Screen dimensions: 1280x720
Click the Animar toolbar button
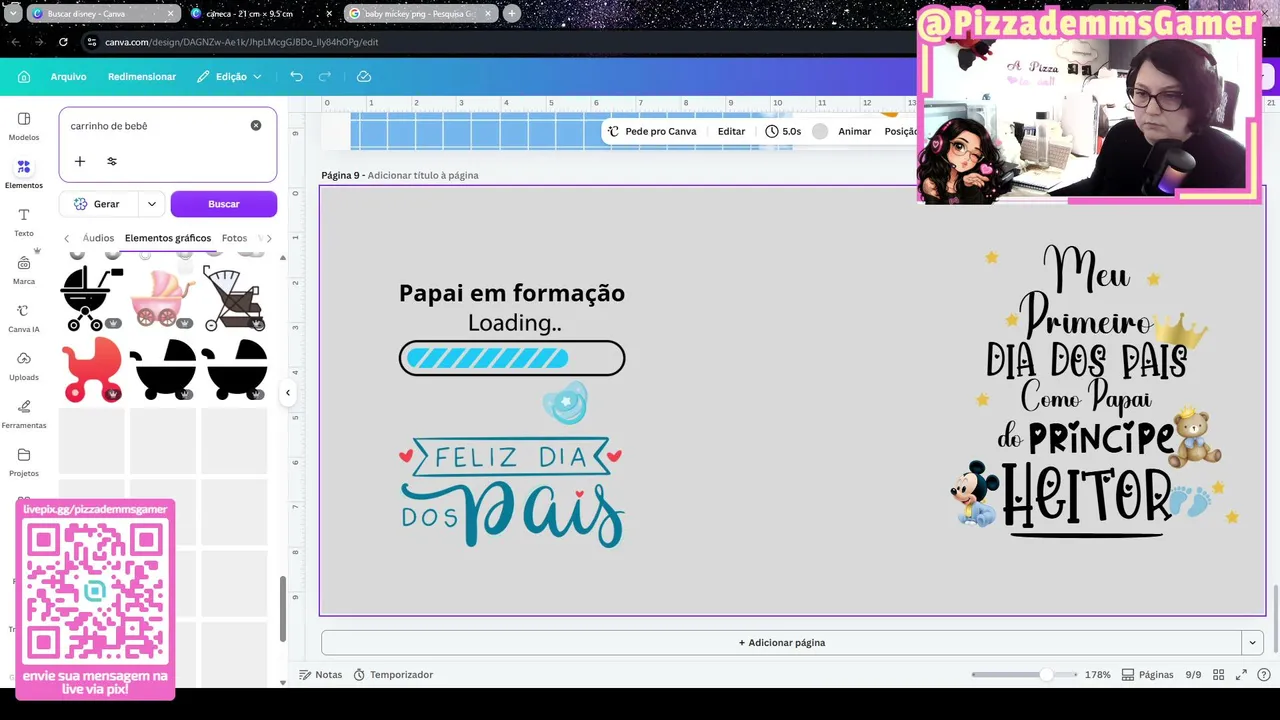click(854, 131)
